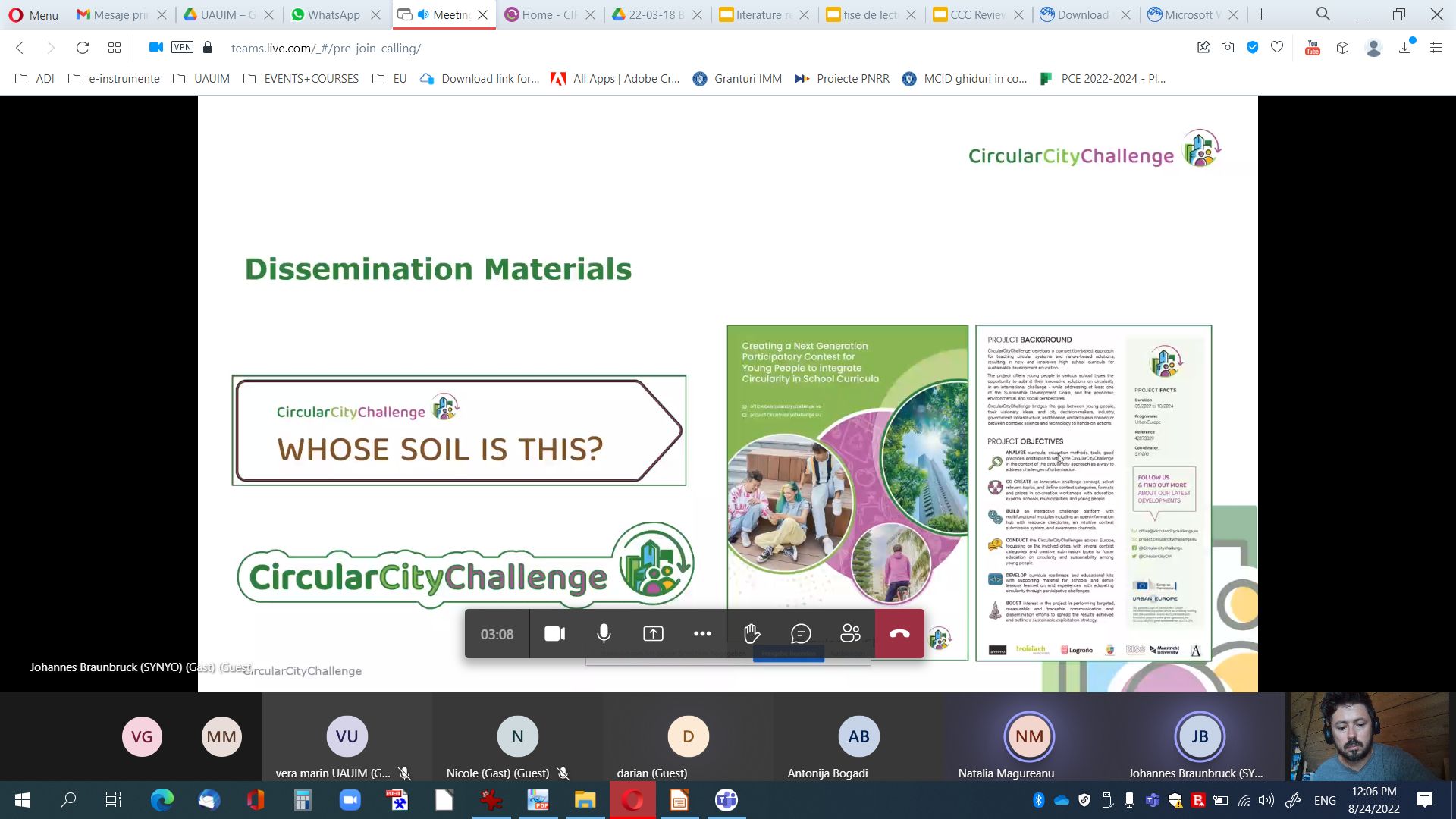The width and height of the screenshot is (1456, 819).
Task: Open the Opera Menu button
Action: [33, 14]
